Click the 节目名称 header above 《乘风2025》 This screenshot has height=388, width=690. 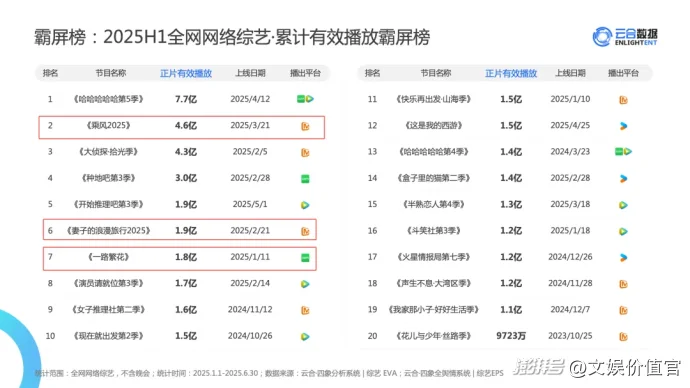(111, 73)
